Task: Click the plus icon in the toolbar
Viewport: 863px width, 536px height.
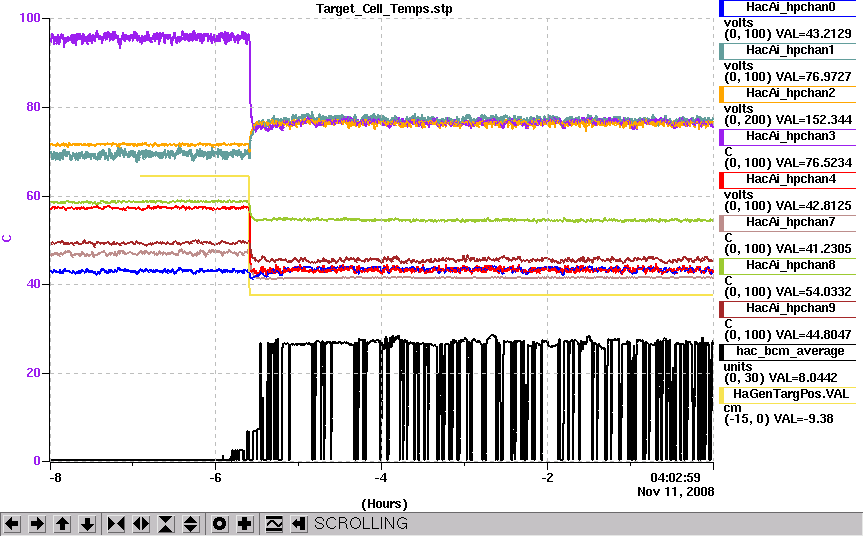Action: tap(244, 523)
